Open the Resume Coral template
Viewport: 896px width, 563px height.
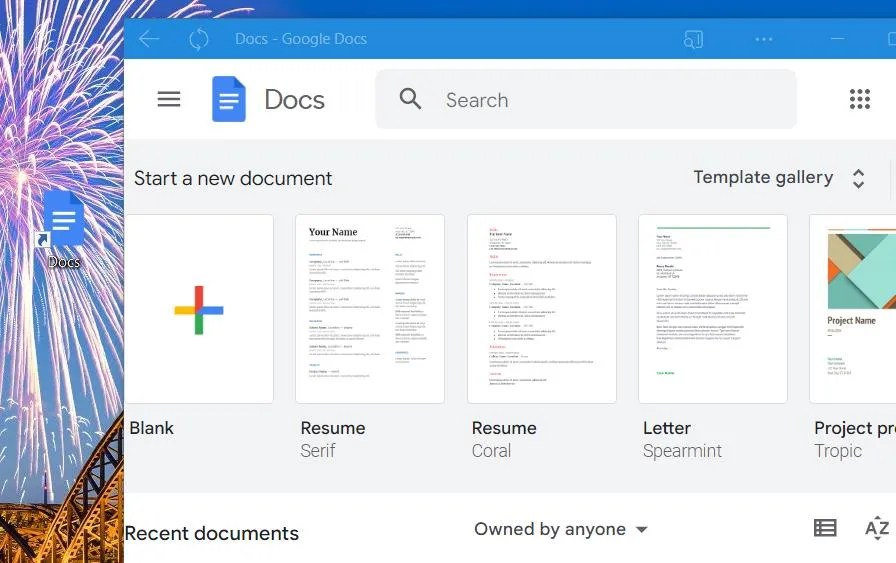(542, 309)
